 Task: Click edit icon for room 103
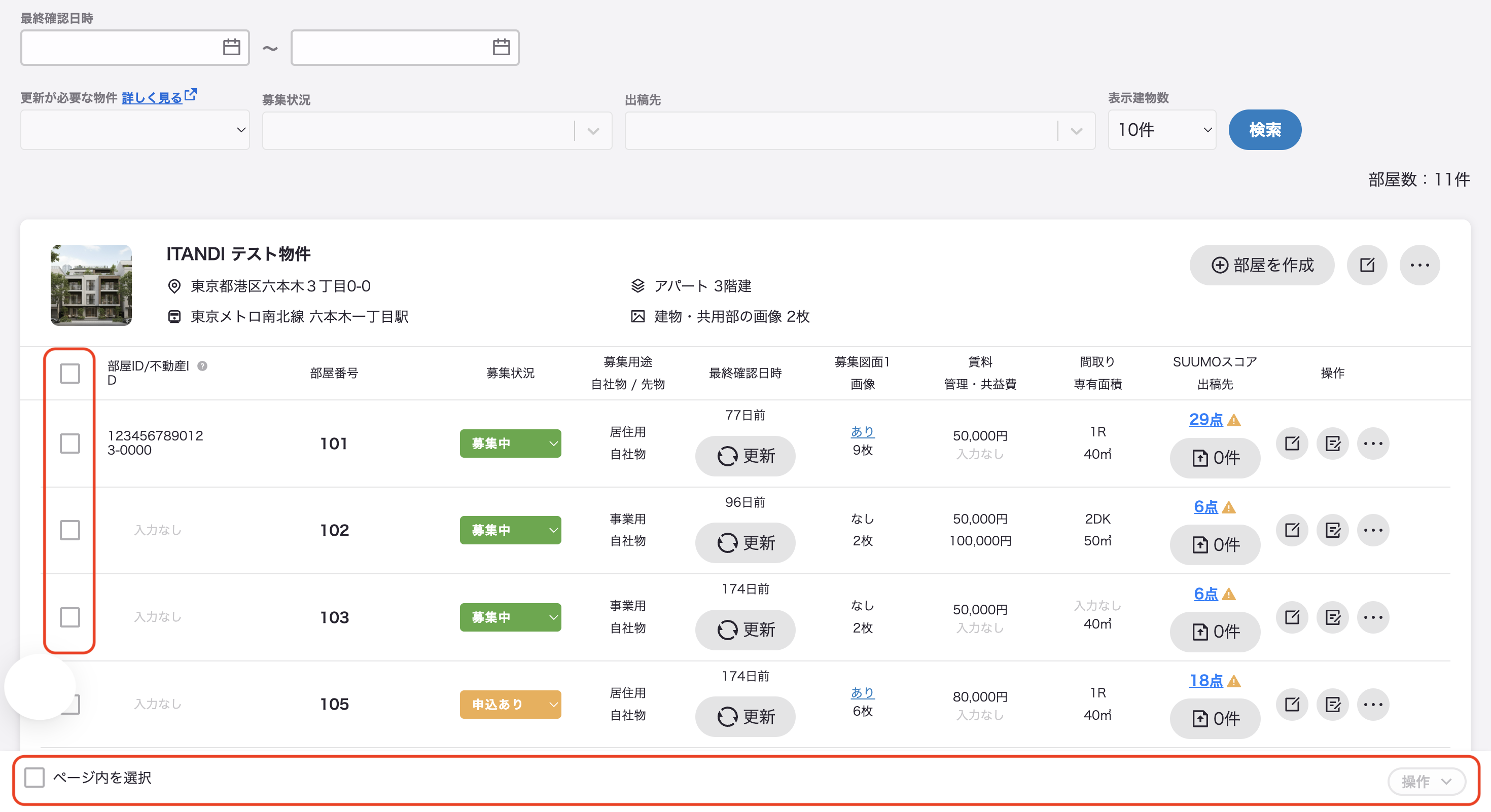click(x=1292, y=618)
